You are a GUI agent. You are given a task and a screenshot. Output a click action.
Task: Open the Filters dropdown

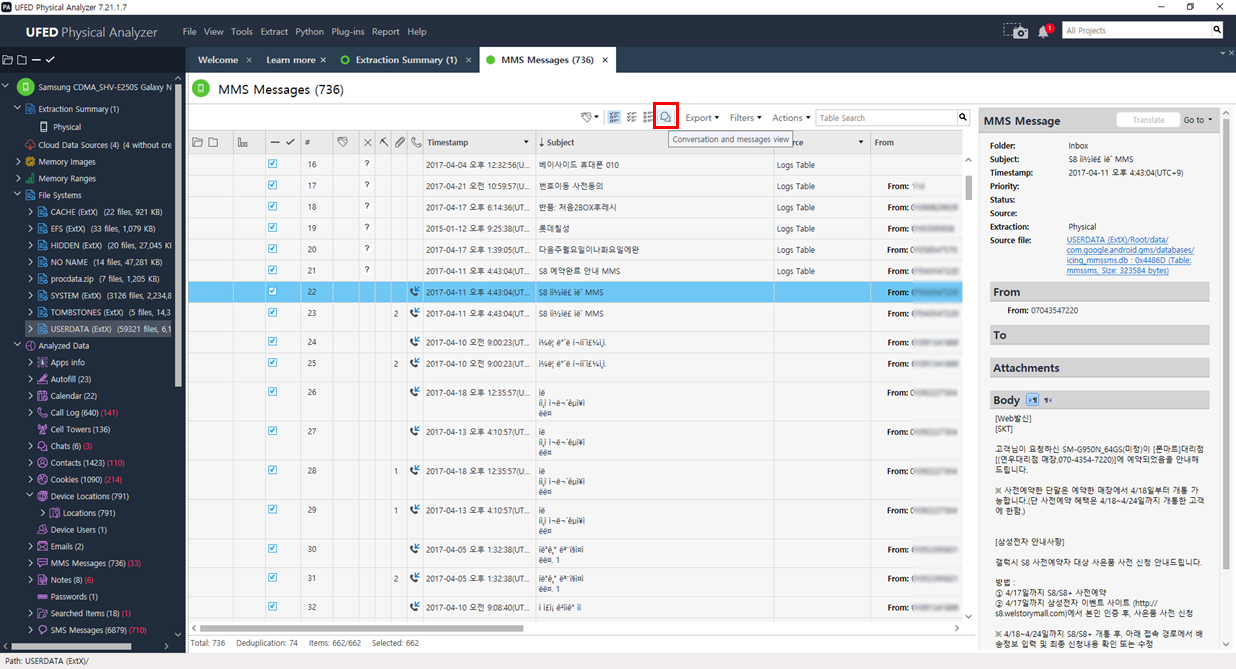click(x=745, y=118)
